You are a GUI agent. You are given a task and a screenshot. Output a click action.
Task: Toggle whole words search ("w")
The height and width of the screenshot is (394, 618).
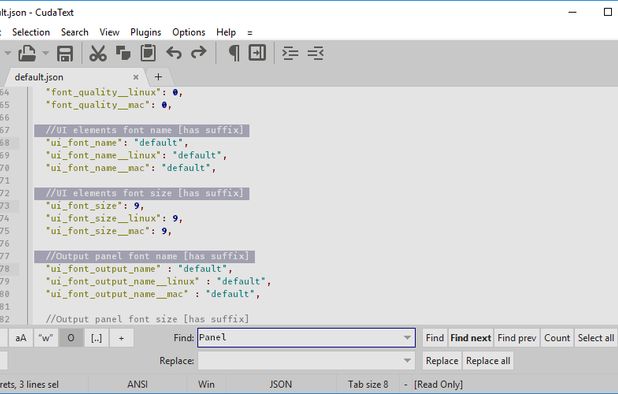point(46,338)
